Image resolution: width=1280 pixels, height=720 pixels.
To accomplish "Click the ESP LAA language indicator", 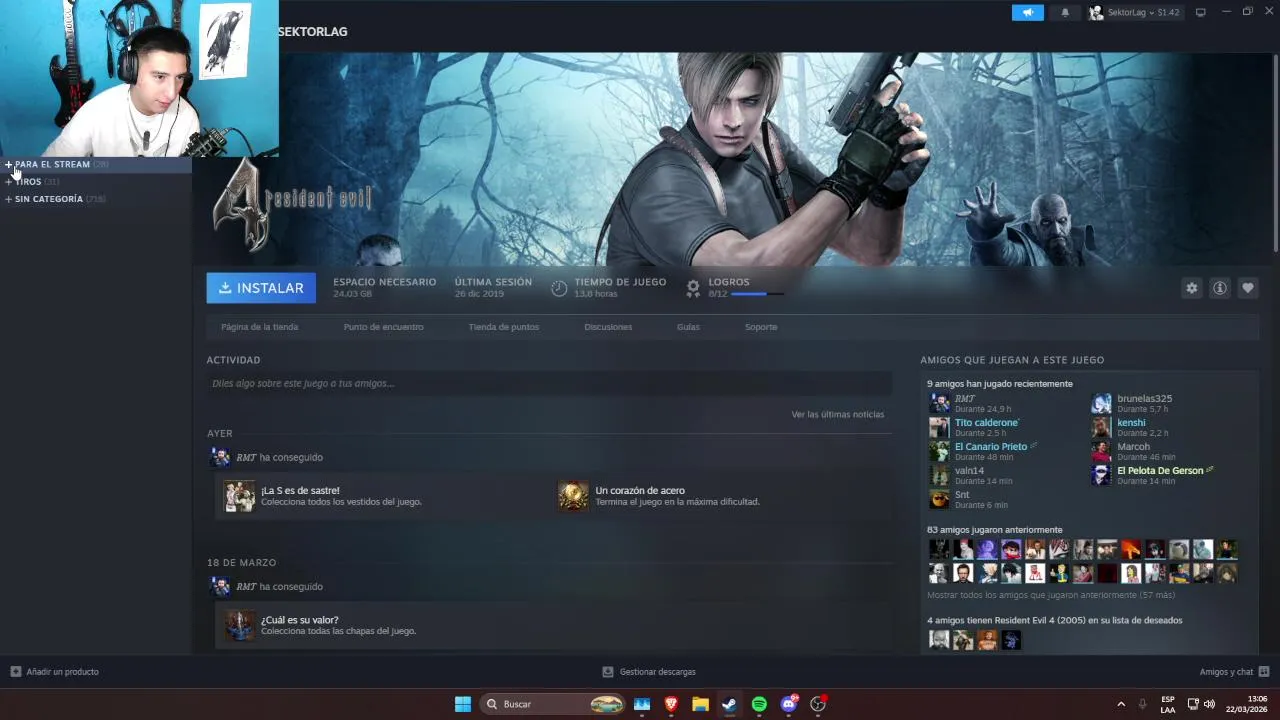I will [1168, 704].
